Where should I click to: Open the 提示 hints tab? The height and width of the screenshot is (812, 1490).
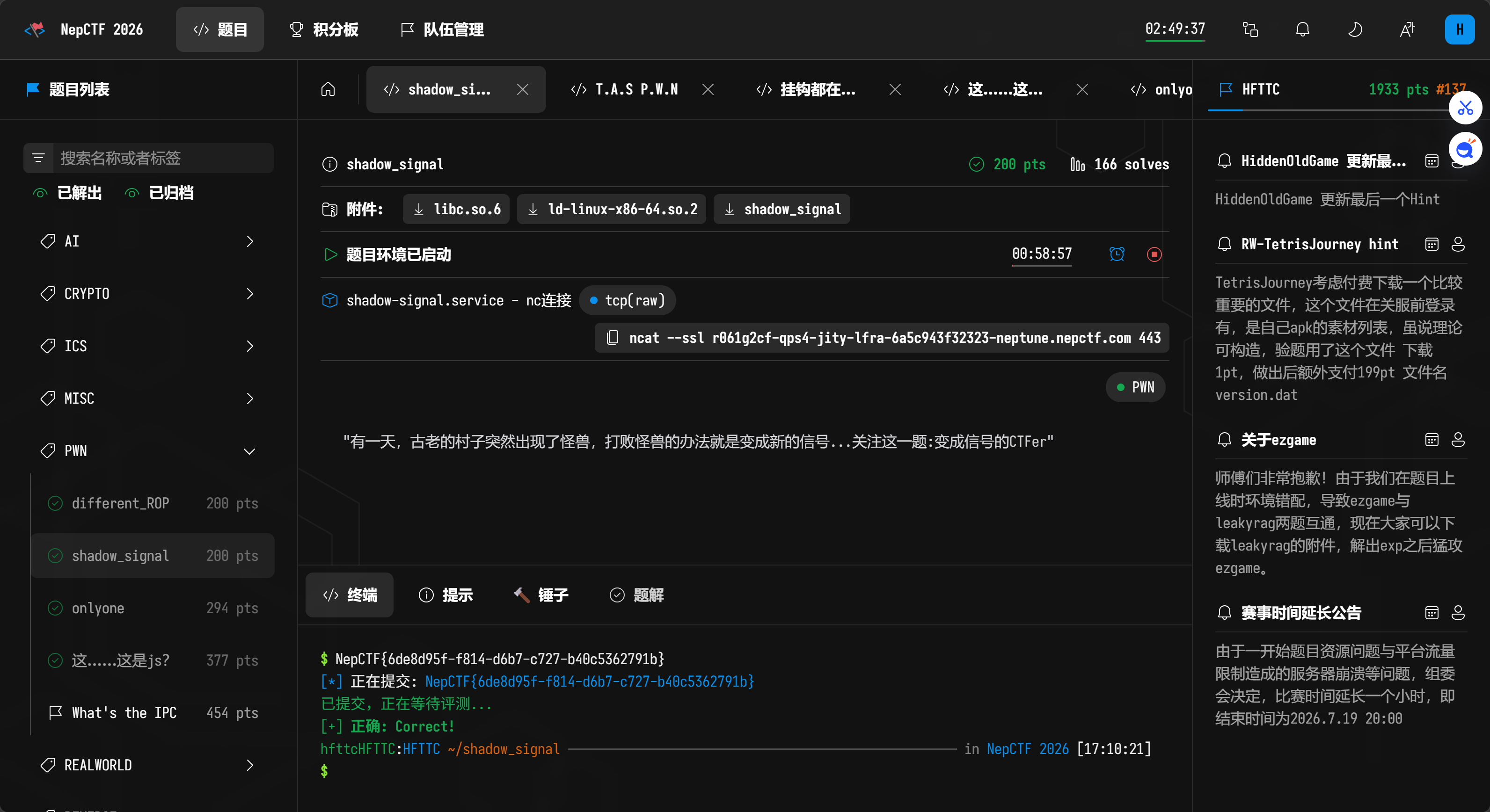[x=446, y=594]
